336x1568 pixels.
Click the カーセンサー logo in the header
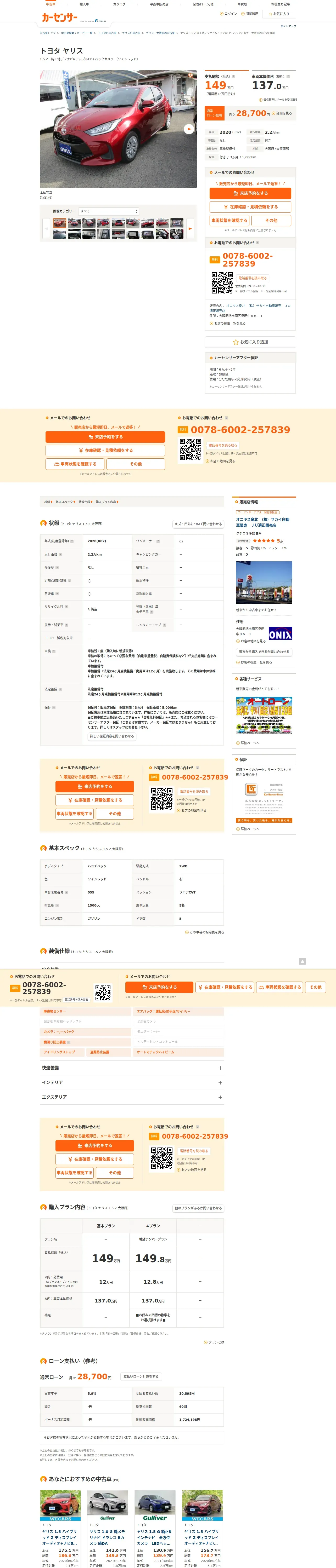[x=59, y=18]
